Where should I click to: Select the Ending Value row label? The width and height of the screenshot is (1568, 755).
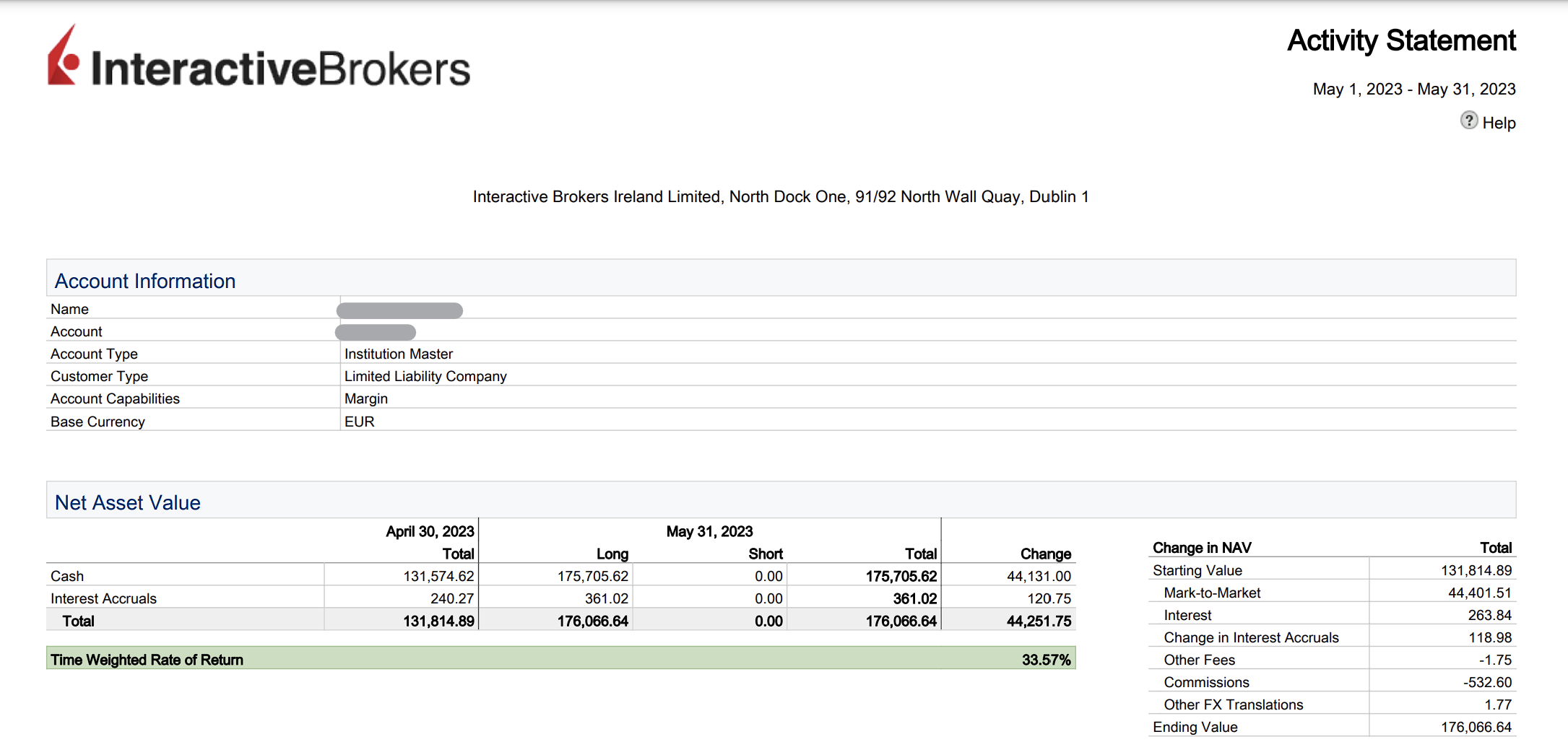point(1195,727)
